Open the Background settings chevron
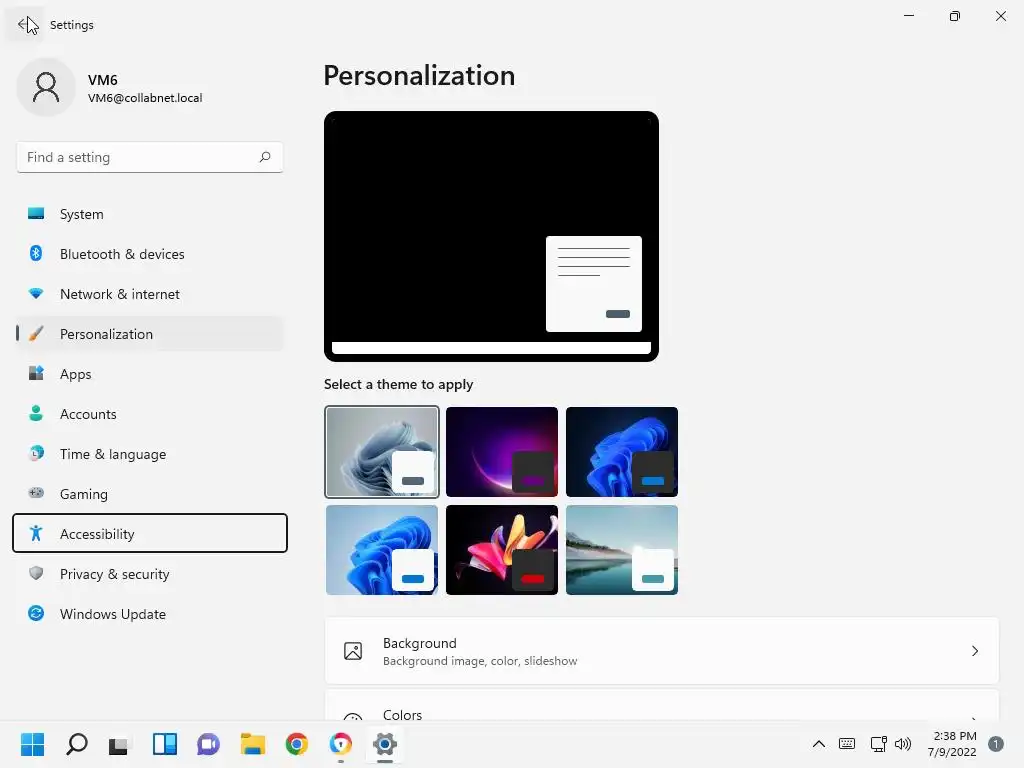 click(974, 651)
